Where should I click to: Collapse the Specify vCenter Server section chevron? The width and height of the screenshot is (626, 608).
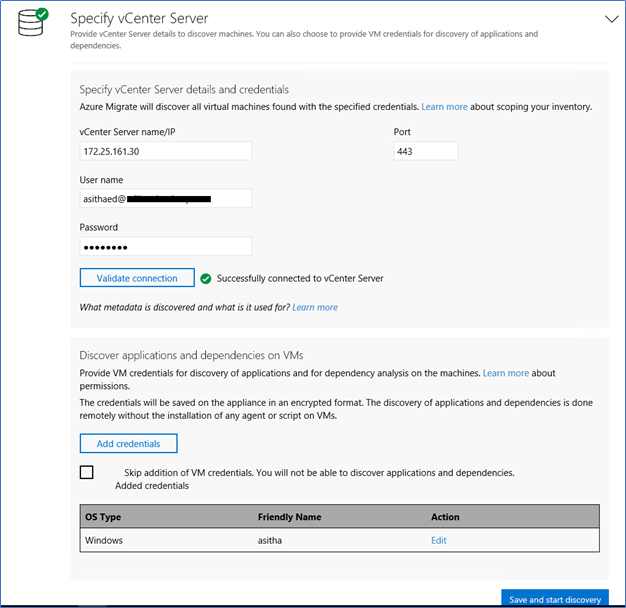pos(611,19)
